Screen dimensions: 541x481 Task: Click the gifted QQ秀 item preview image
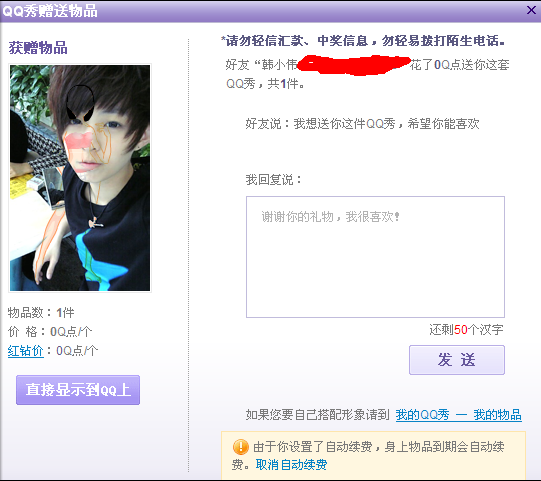[x=80, y=178]
